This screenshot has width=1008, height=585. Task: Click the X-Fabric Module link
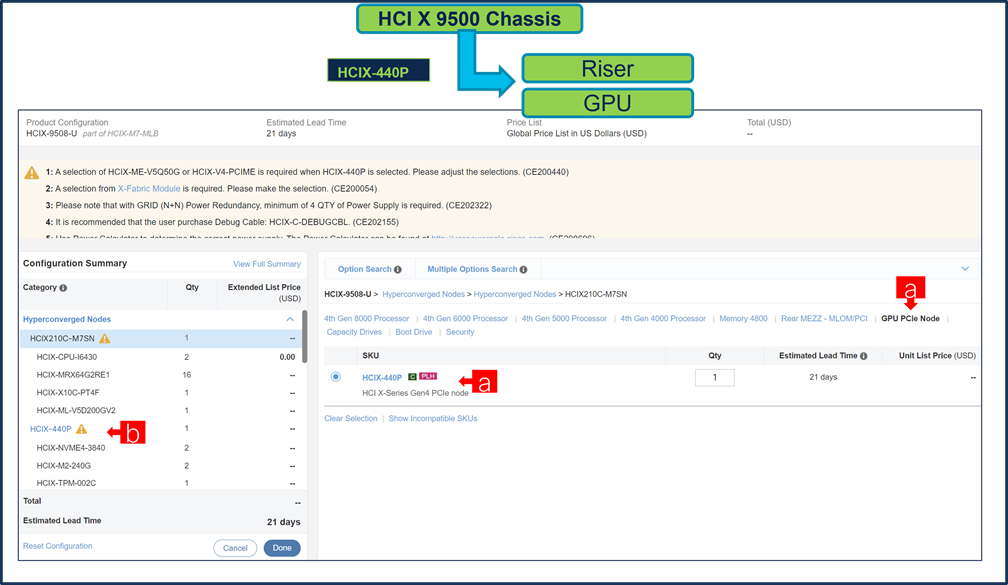148,189
